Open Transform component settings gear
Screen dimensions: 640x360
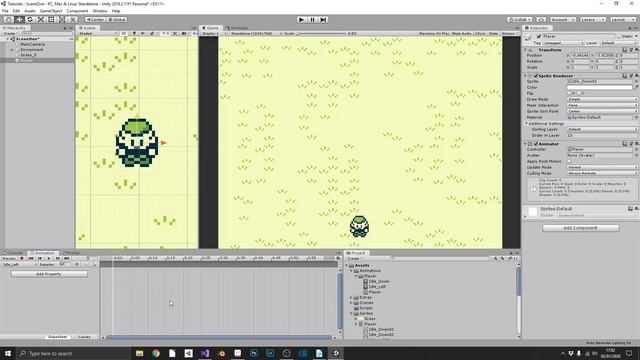(636, 50)
